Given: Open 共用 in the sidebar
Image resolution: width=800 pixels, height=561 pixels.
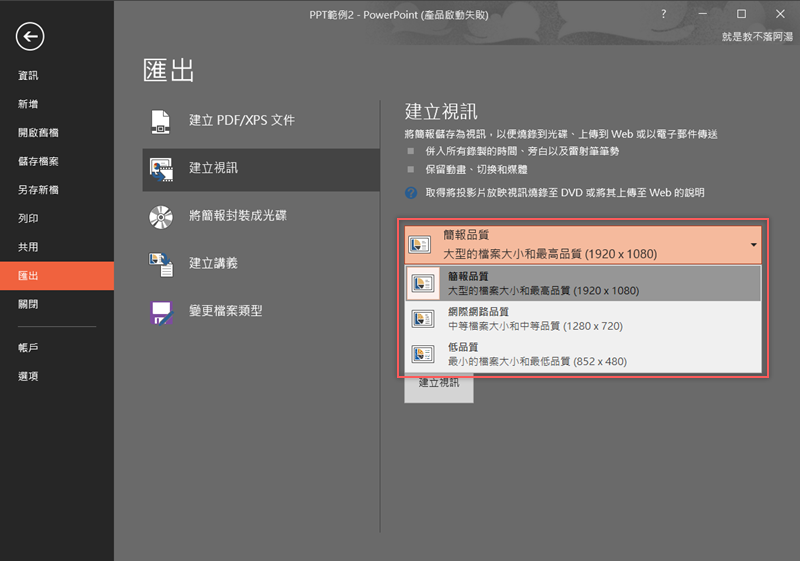Looking at the screenshot, I should pos(57,247).
